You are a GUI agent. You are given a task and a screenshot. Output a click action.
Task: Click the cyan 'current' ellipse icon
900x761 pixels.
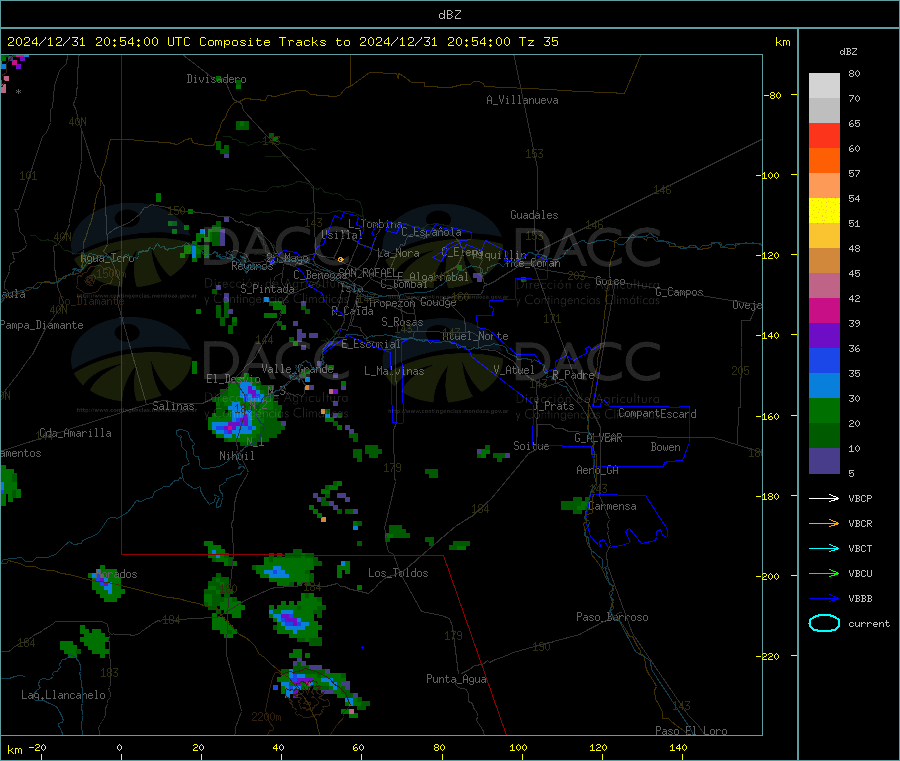coord(824,623)
